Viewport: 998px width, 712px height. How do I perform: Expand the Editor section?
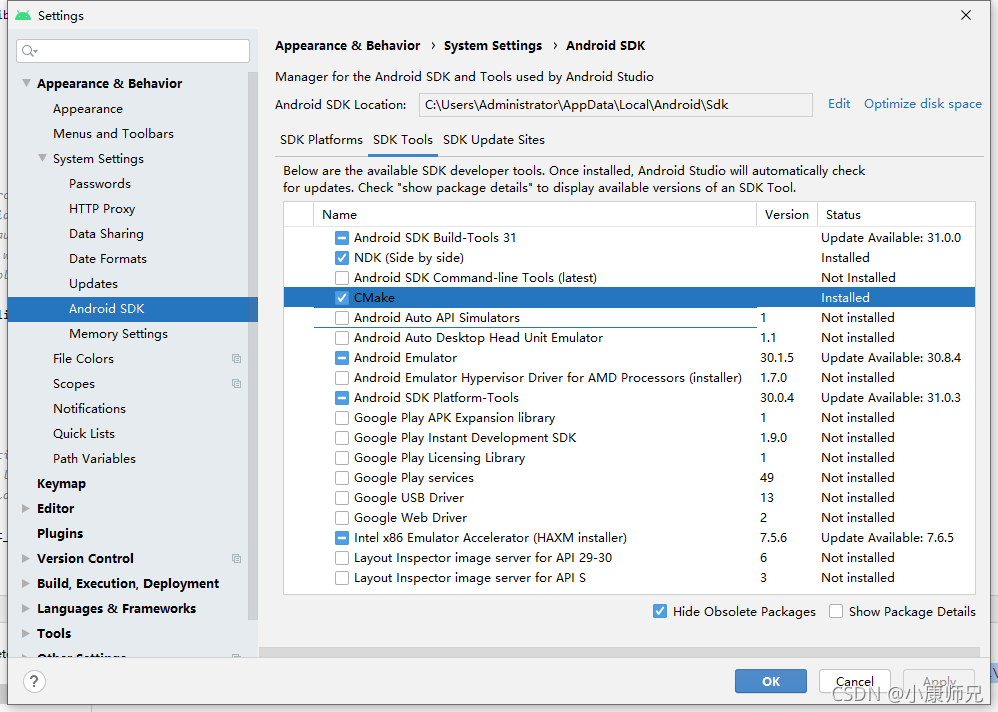coord(26,508)
